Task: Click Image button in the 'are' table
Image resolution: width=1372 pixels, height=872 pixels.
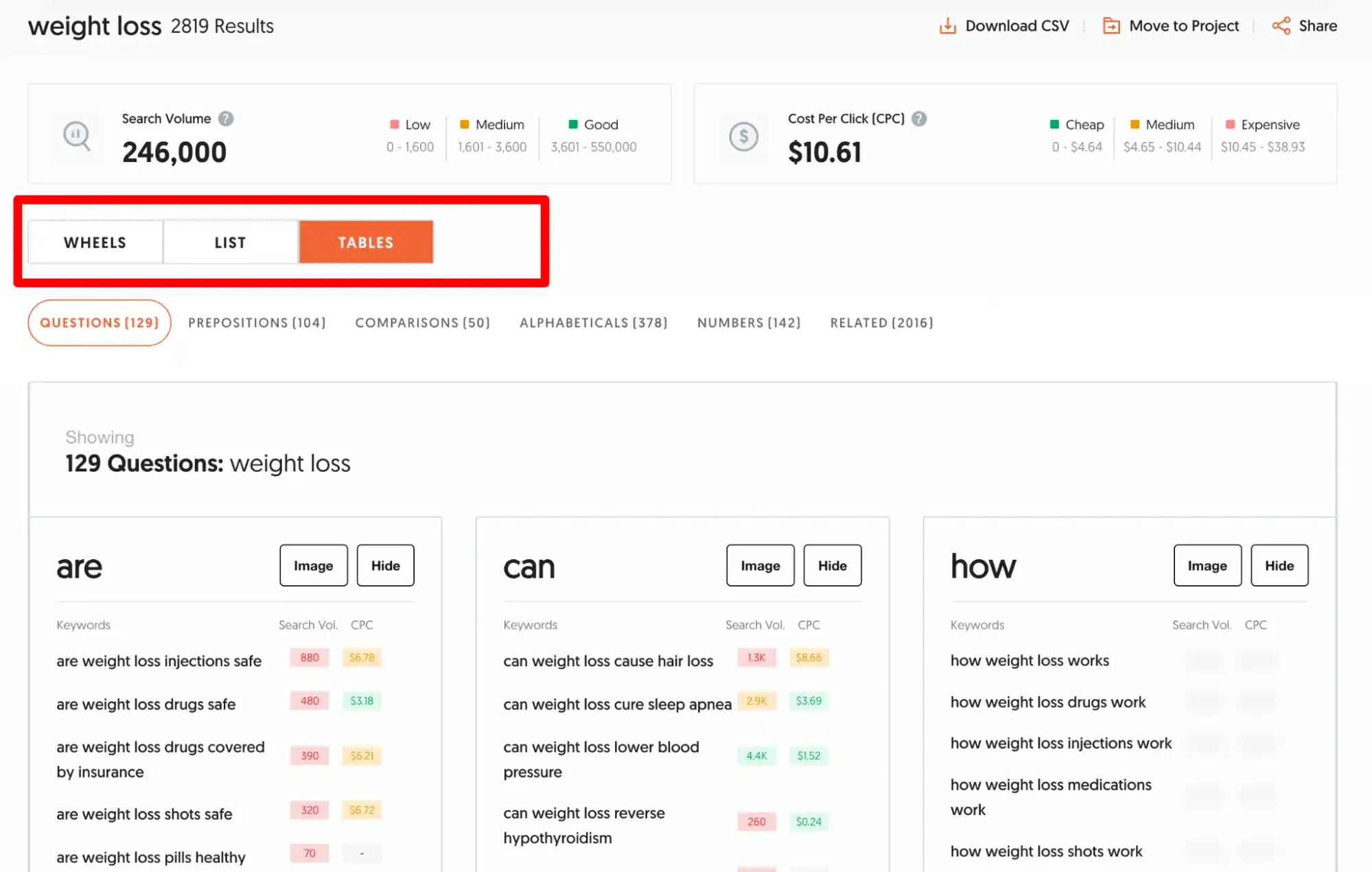Action: [314, 565]
